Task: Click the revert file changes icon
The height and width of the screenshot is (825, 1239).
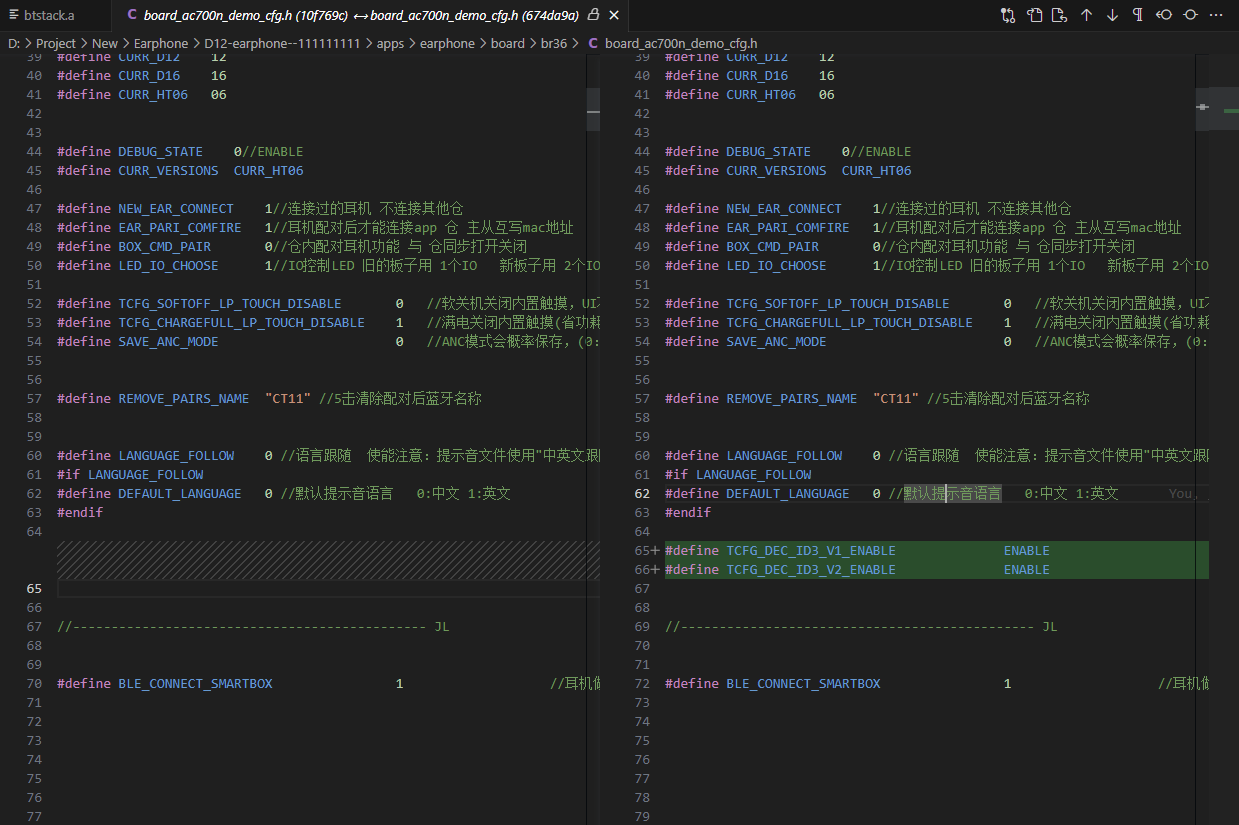Action: (x=1060, y=15)
